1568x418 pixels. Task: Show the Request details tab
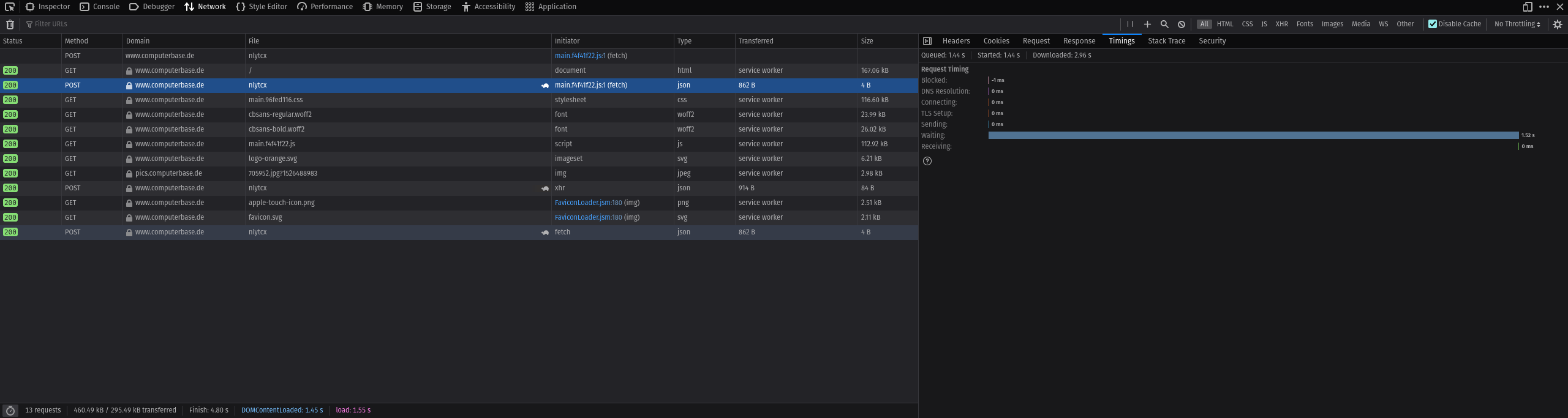tap(1036, 41)
